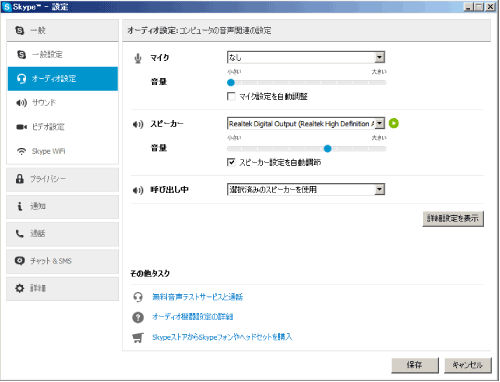Uncheck スピーカー設定を自動調節 checkbox

231,162
